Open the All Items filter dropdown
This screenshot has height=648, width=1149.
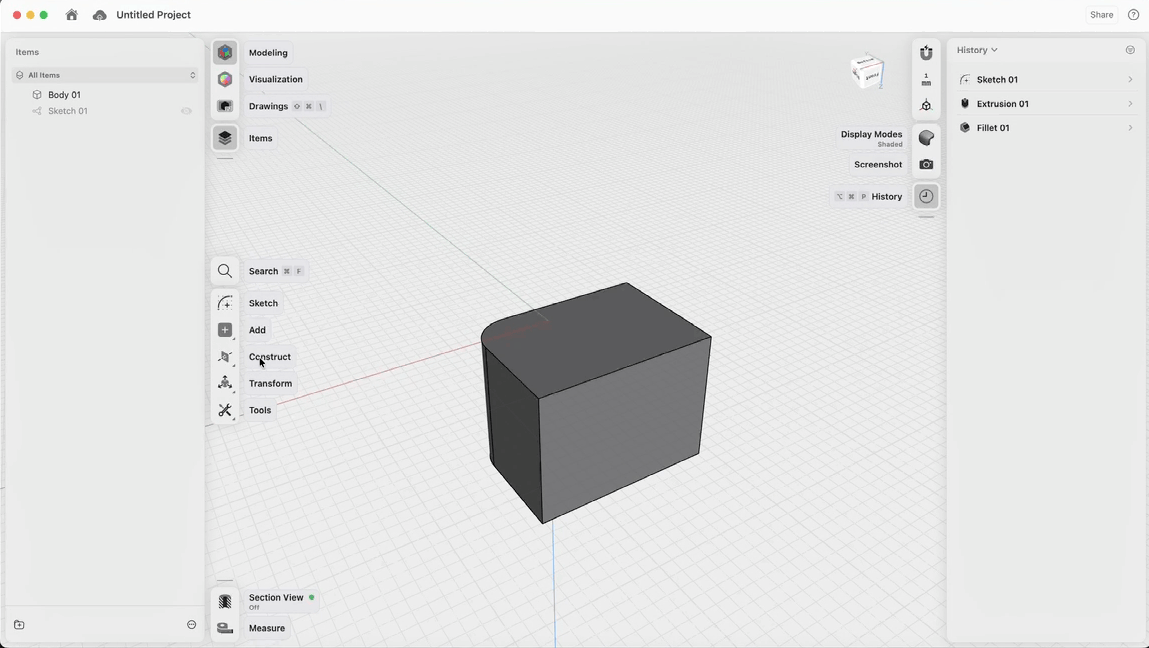[x=106, y=75]
